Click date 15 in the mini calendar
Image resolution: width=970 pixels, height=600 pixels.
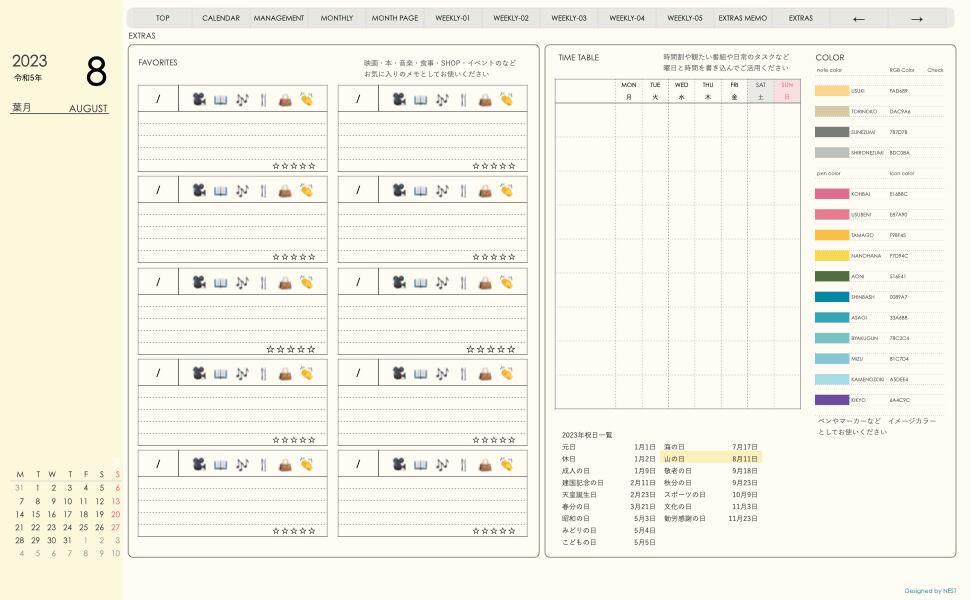point(37,514)
